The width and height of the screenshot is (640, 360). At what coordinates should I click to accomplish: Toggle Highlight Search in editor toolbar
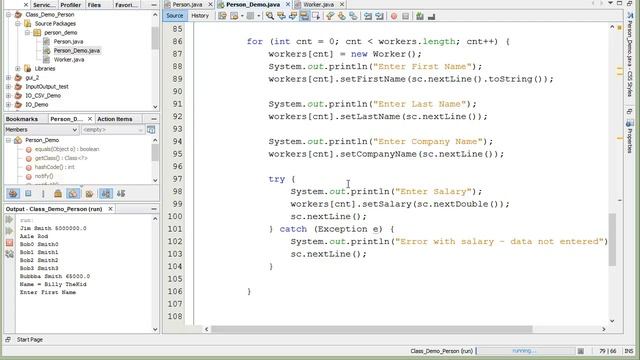[x=304, y=16]
